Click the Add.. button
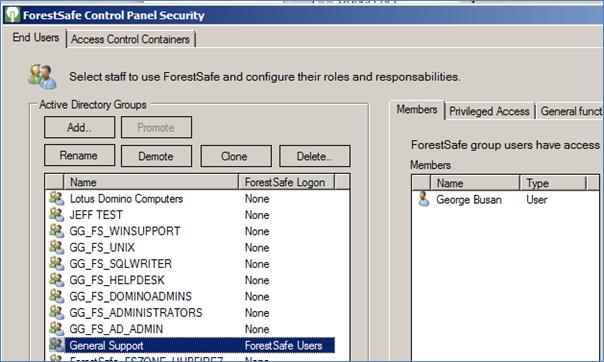Image resolution: width=604 pixels, height=362 pixels. pos(79,127)
